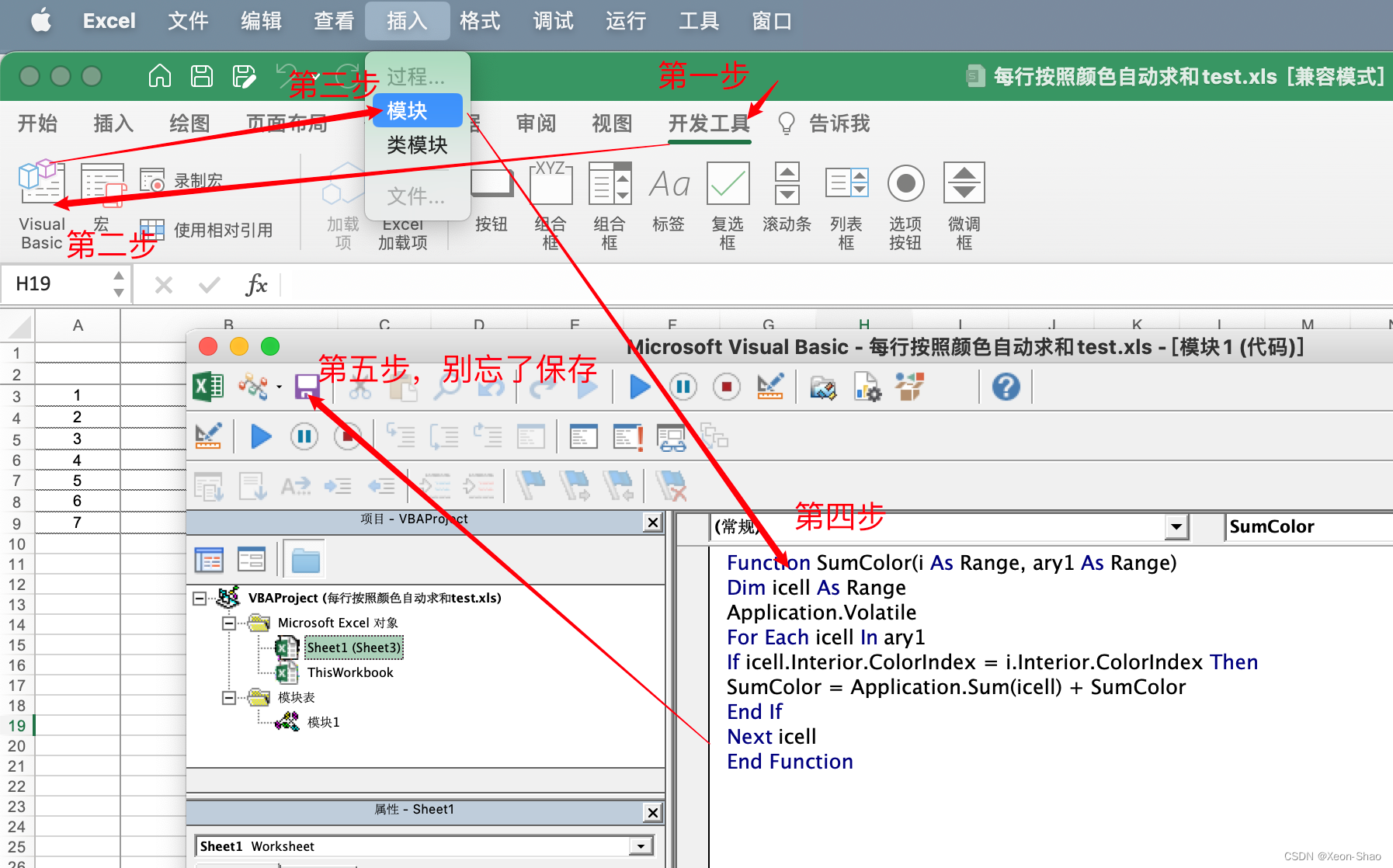Open the 运行 menu in menu bar
Screen dimensions: 1393x868
[626, 21]
